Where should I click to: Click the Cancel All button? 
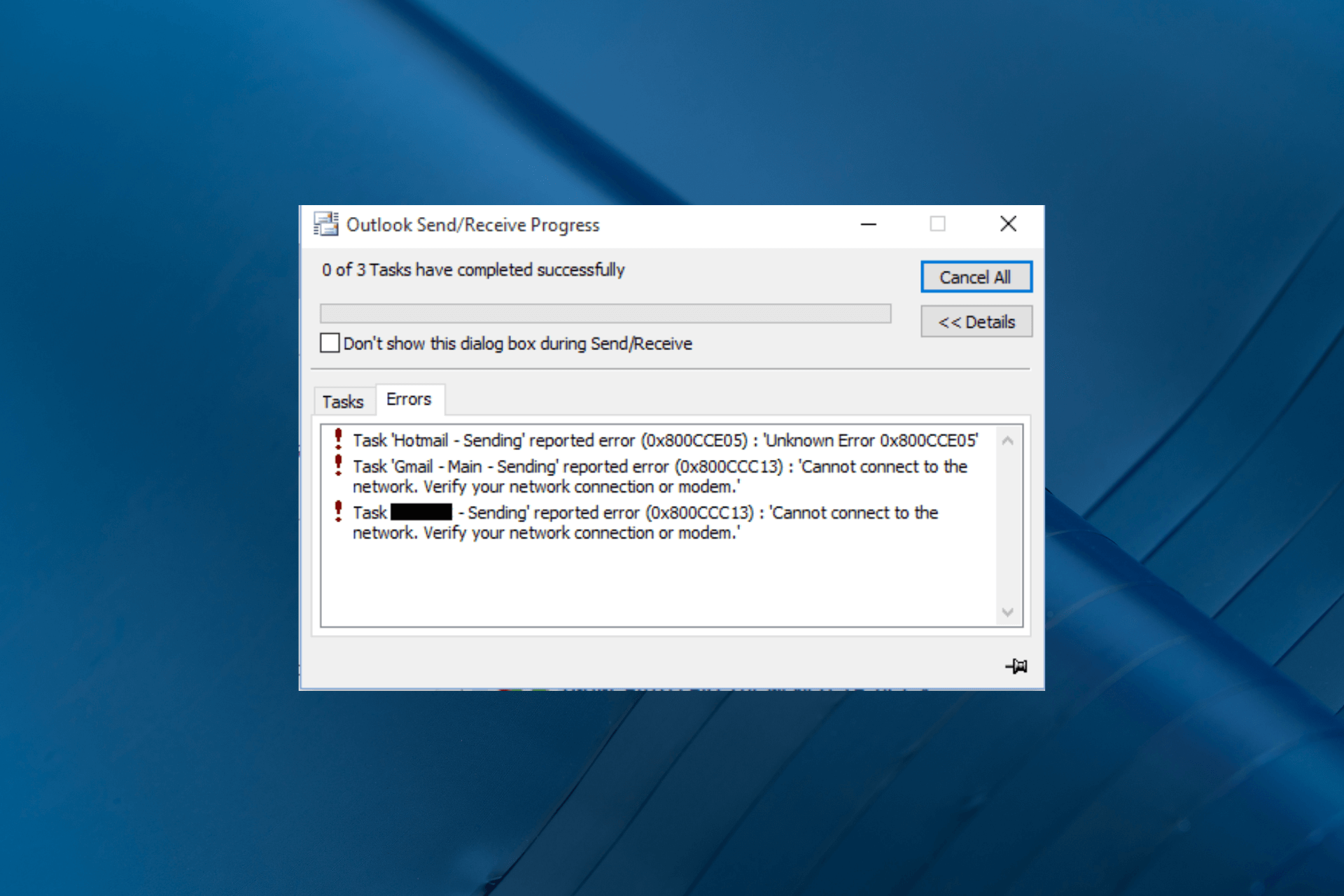(976, 277)
